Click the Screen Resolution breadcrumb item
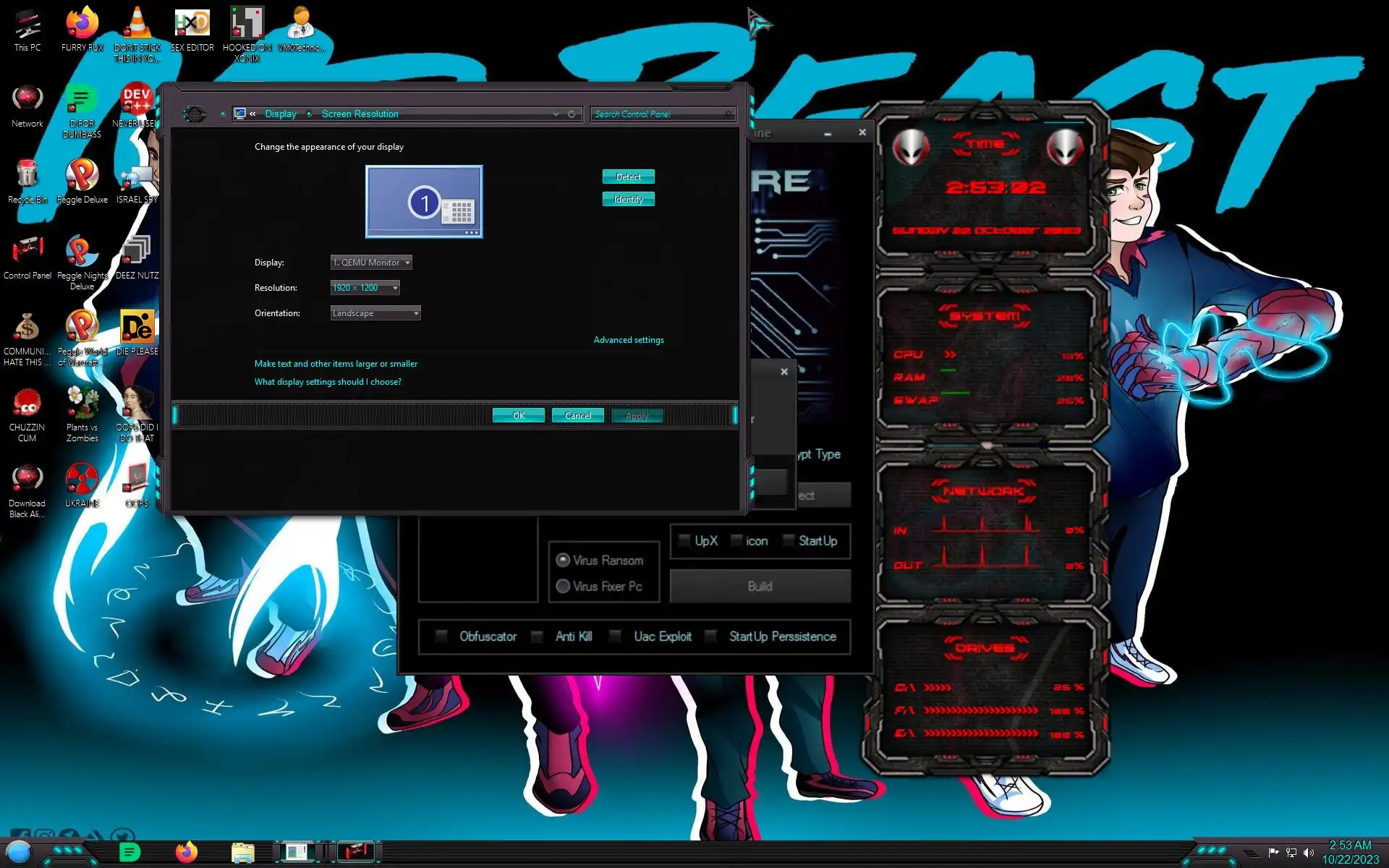 coord(360,114)
